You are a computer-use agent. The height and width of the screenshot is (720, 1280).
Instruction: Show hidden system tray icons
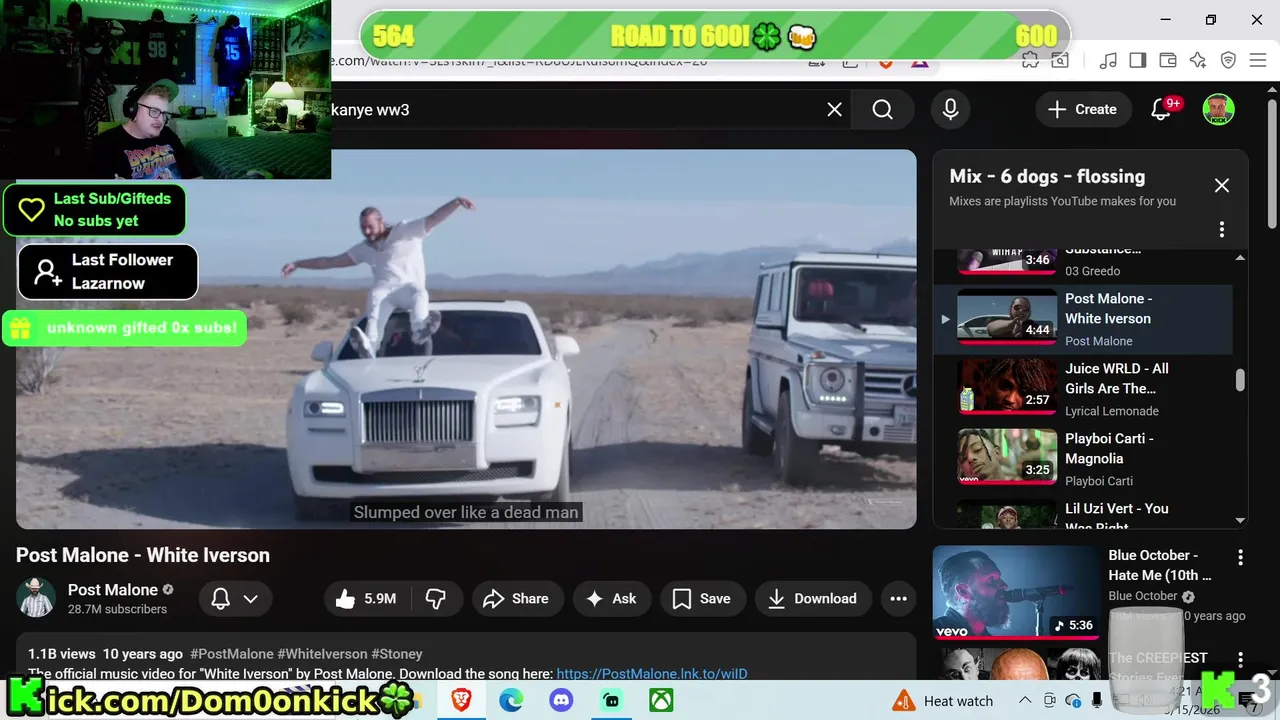[x=1025, y=701]
